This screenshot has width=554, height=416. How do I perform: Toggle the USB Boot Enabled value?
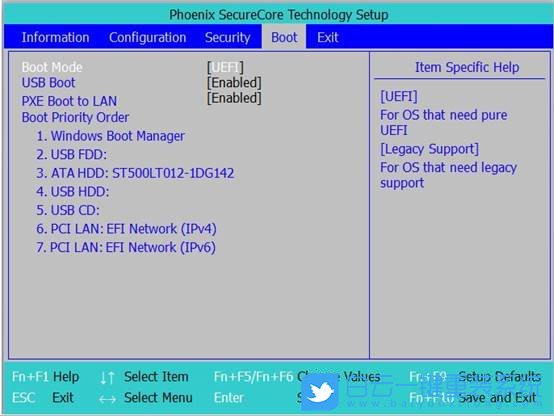pos(234,83)
